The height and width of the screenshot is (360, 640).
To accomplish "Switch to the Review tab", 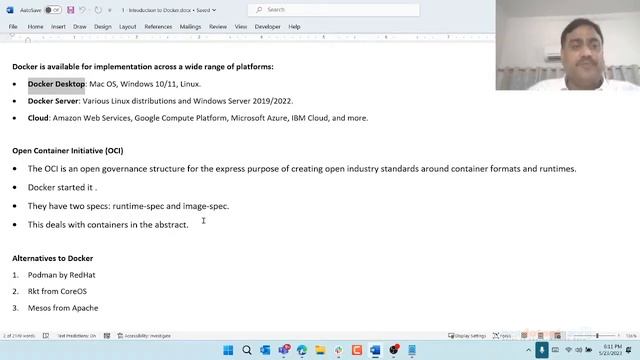I will click(218, 27).
